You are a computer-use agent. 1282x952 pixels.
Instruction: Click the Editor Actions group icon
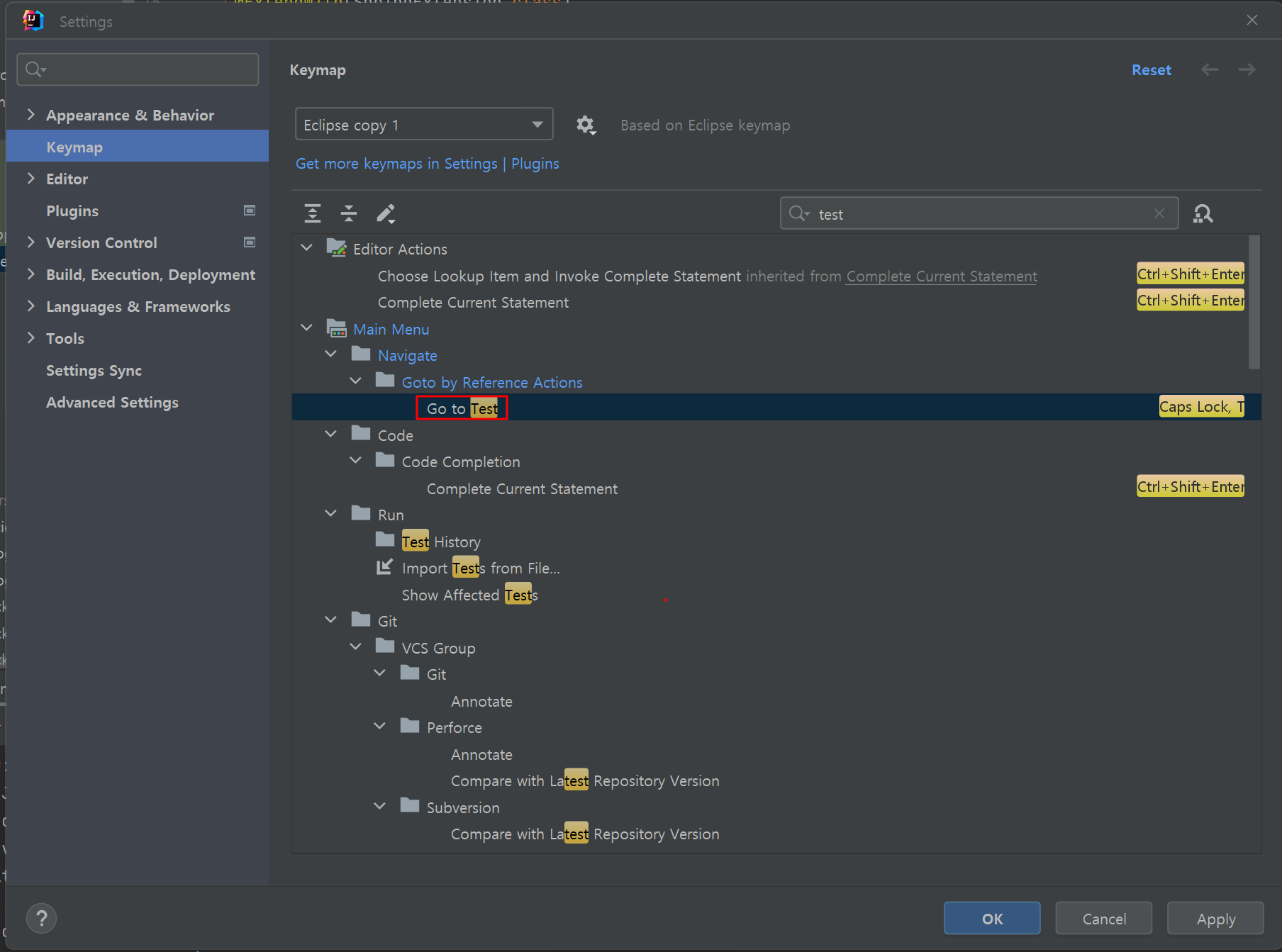tap(336, 248)
